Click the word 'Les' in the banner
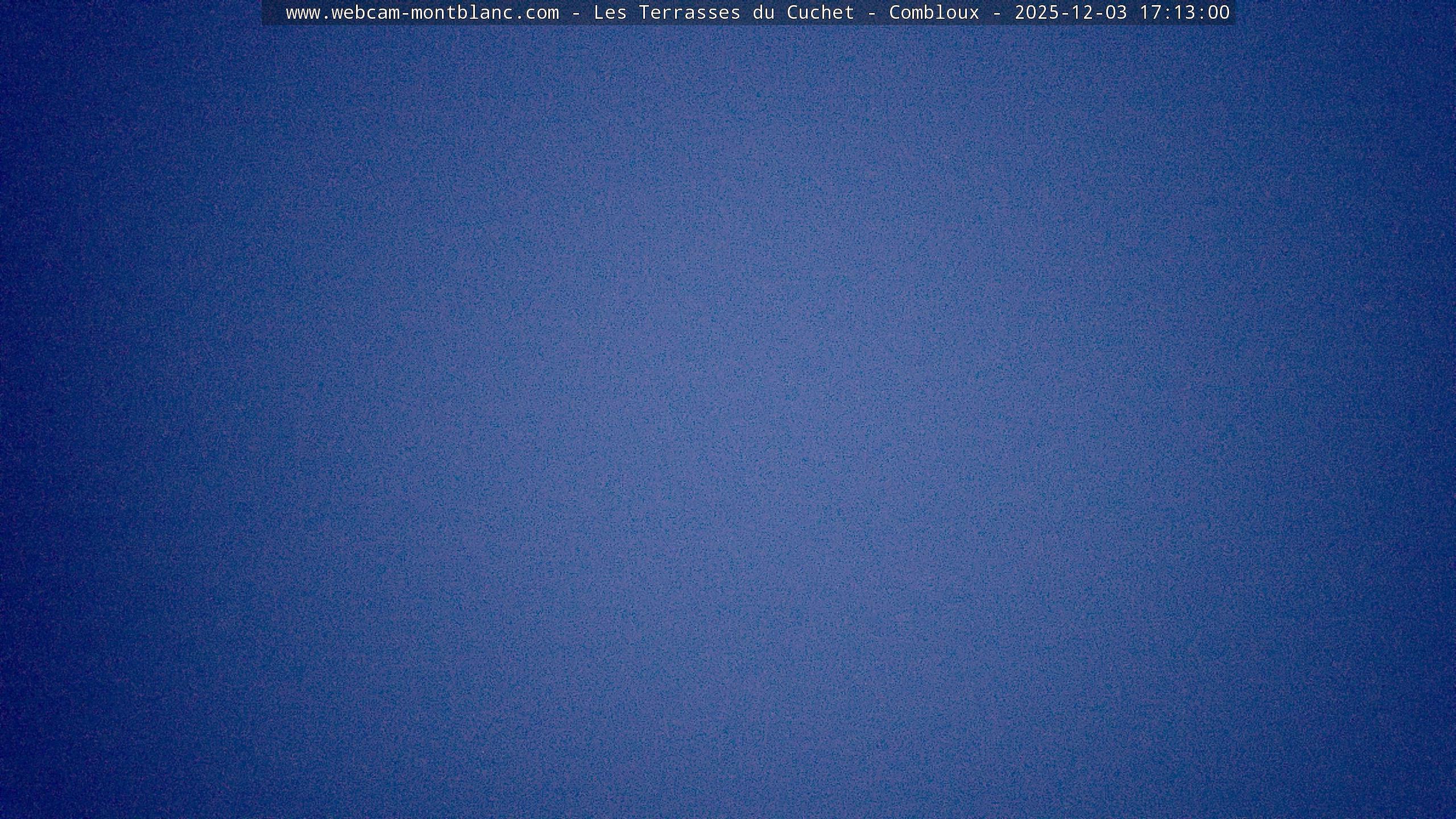The width and height of the screenshot is (1456, 819). (610, 13)
